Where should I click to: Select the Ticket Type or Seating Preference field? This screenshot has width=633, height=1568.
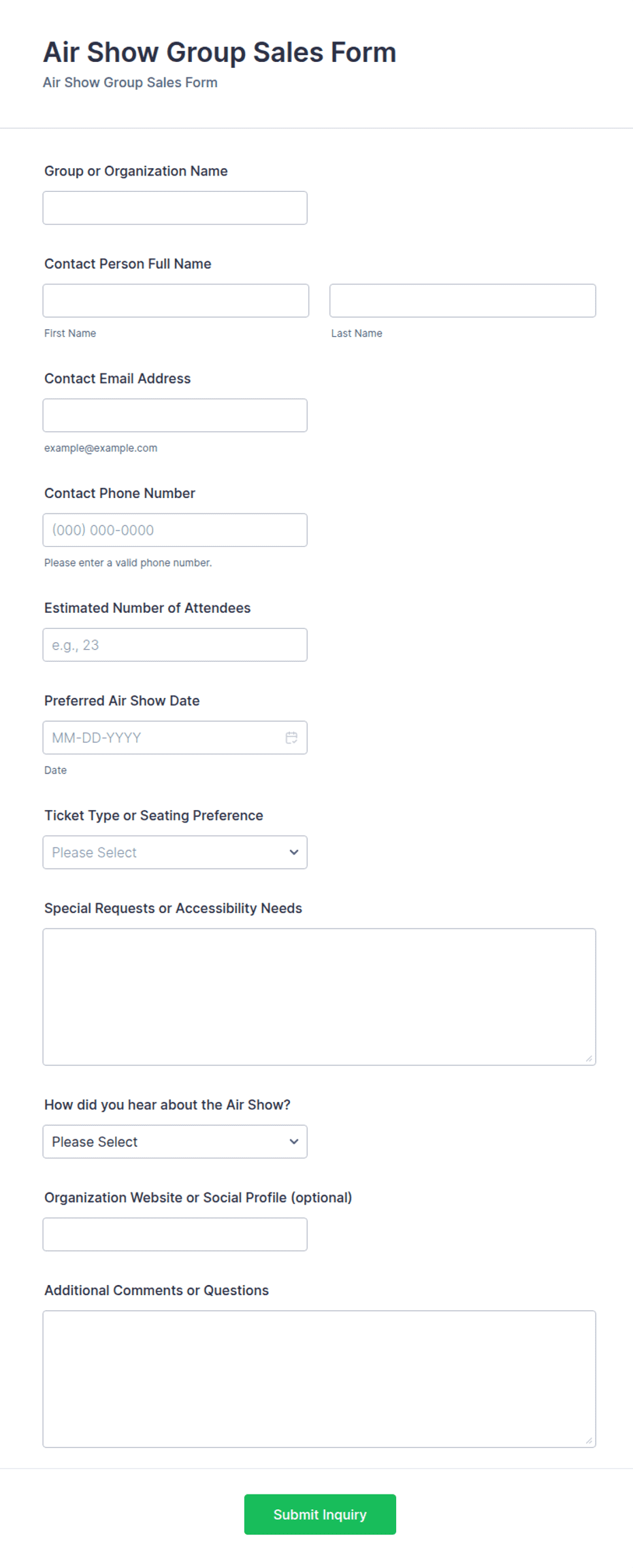(x=175, y=852)
